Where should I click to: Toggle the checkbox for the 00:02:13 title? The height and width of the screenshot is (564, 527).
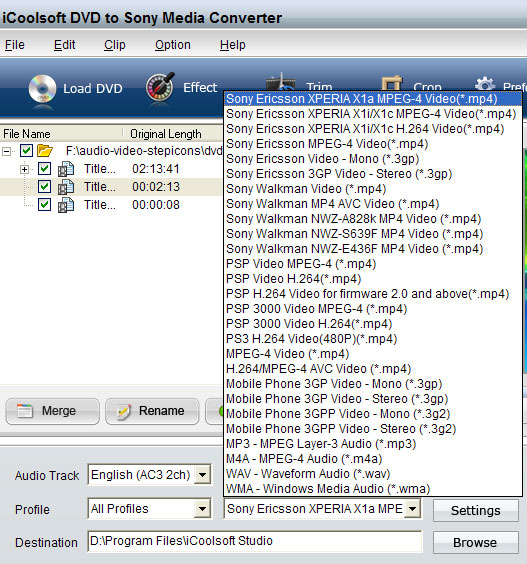click(x=44, y=186)
